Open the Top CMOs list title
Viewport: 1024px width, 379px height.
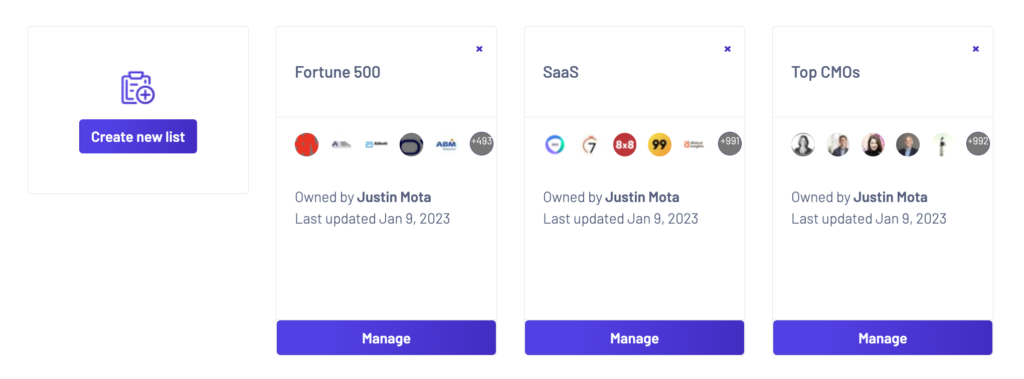[x=825, y=72]
